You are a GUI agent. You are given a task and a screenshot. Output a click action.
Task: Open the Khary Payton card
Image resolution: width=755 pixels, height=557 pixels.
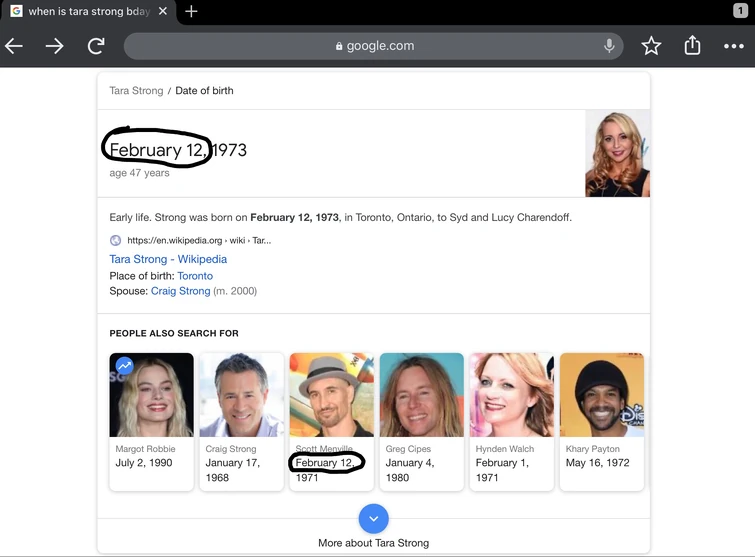click(x=602, y=422)
